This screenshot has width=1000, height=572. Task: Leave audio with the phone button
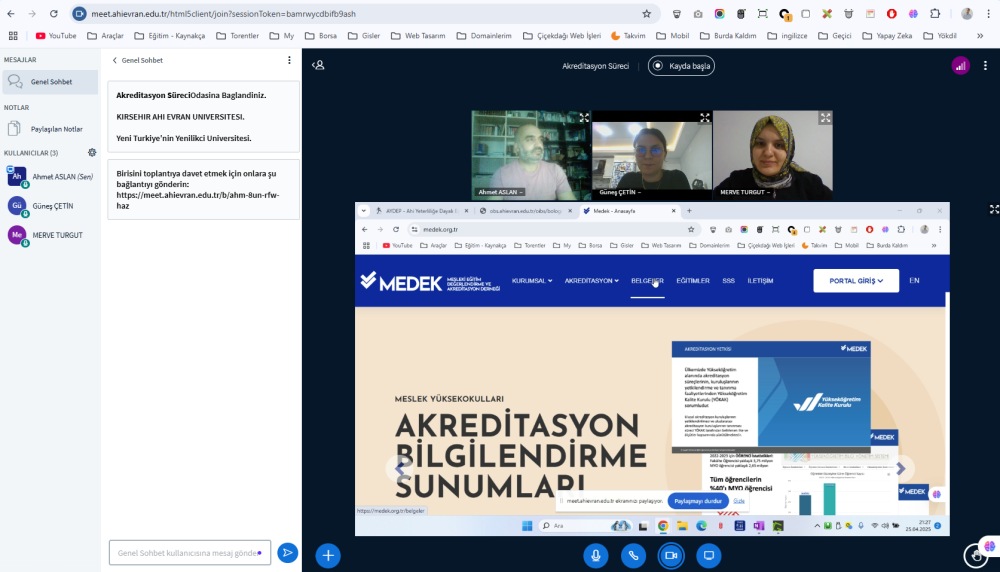pyautogui.click(x=633, y=555)
